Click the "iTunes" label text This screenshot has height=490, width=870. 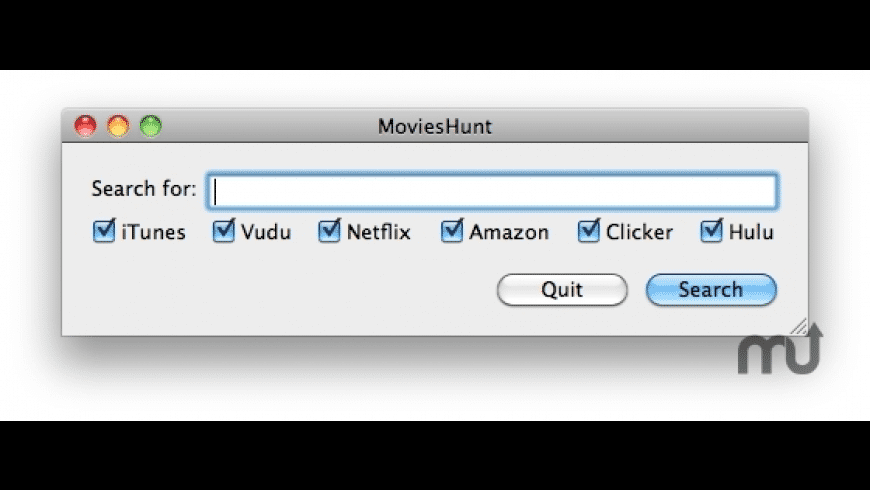click(x=153, y=233)
